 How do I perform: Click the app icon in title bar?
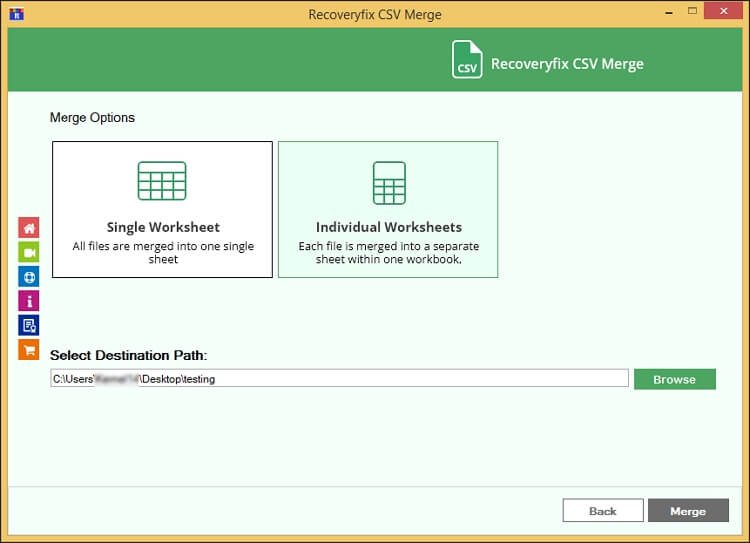[x=16, y=14]
